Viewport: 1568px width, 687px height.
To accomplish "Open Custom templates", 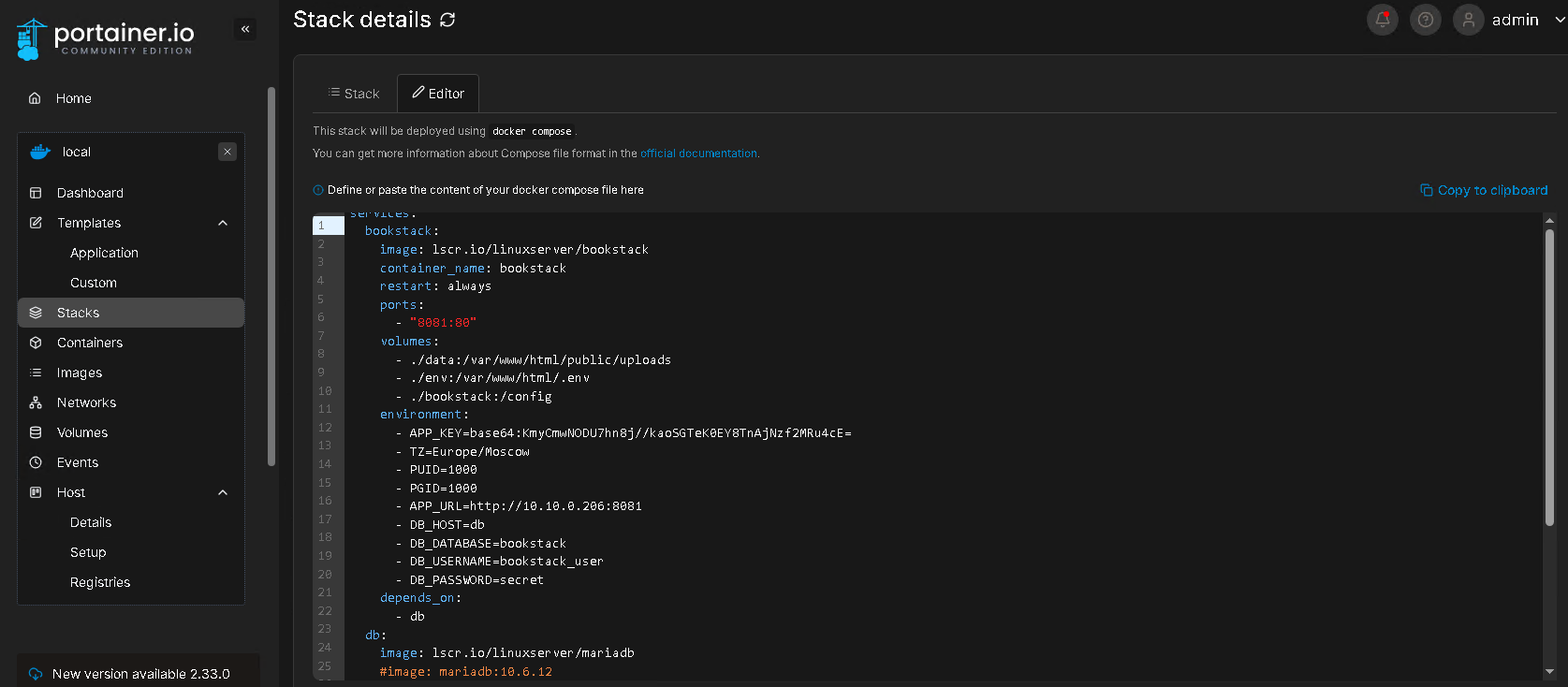I will tap(94, 283).
